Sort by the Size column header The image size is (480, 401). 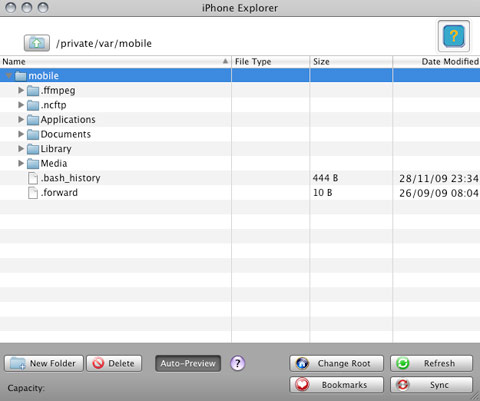[x=351, y=62]
